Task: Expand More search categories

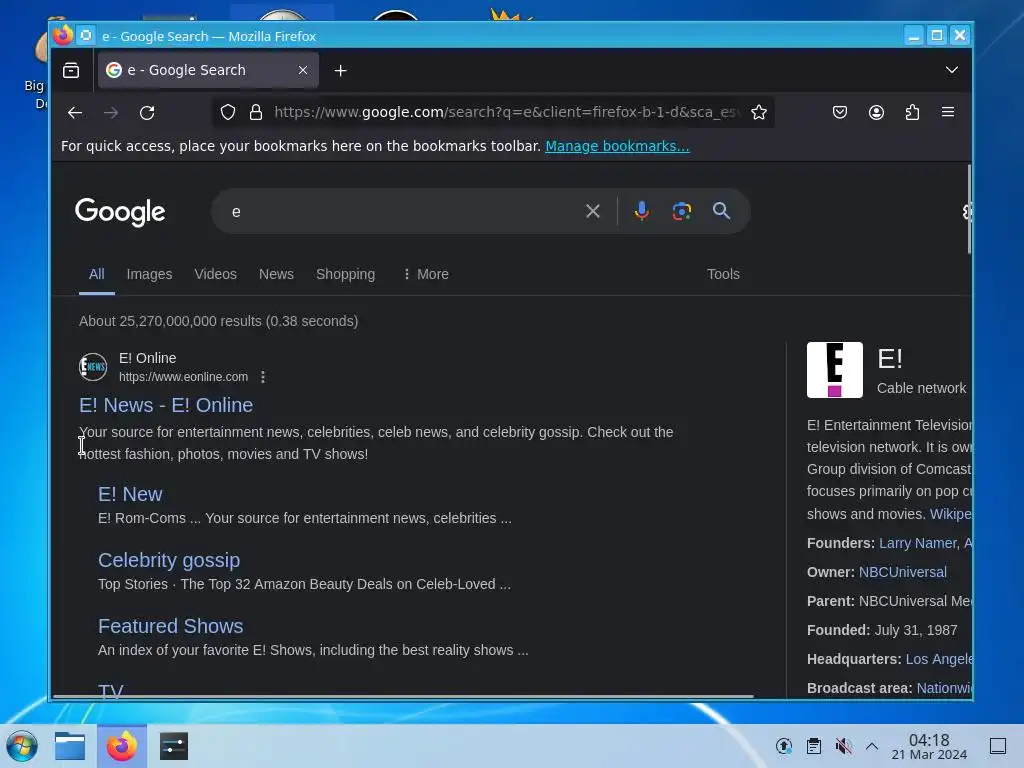Action: pyautogui.click(x=426, y=274)
